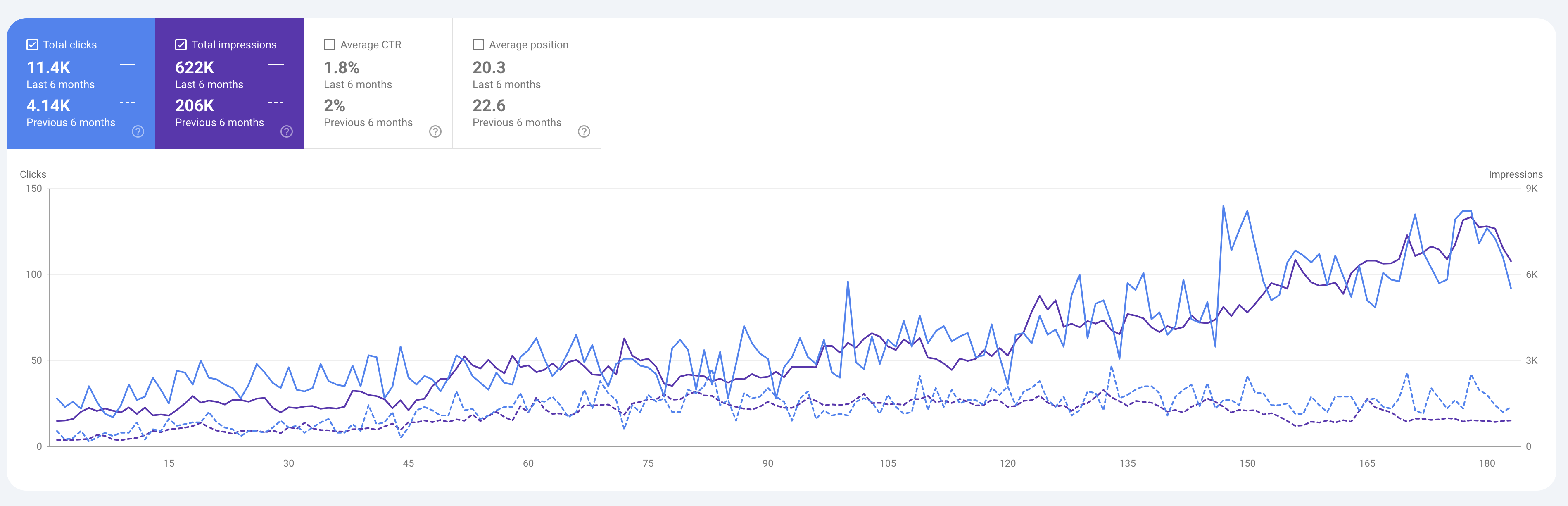
Task: Click the Clicks axis label
Action: click(33, 174)
